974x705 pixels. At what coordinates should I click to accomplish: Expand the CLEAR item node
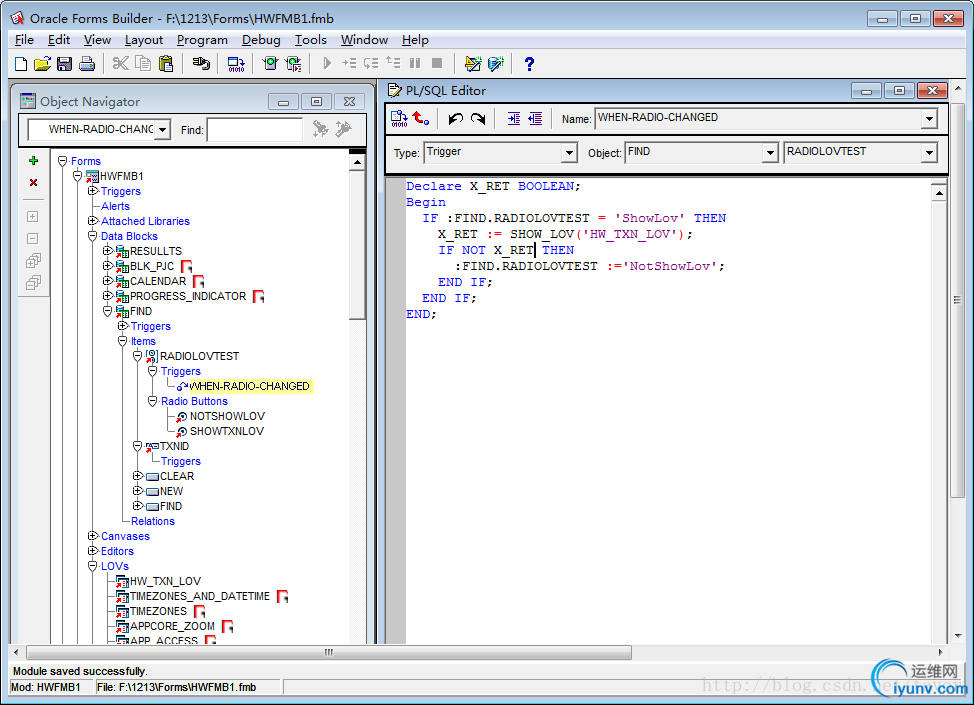click(138, 475)
